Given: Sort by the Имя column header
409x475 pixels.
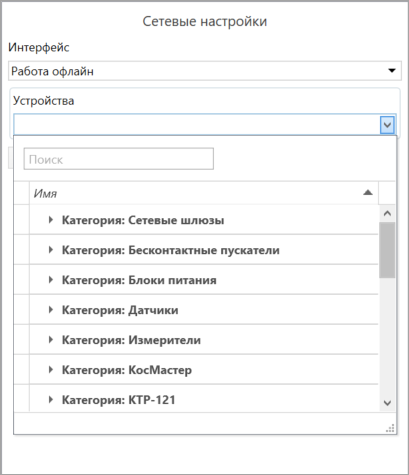Looking at the screenshot, I should coord(204,193).
